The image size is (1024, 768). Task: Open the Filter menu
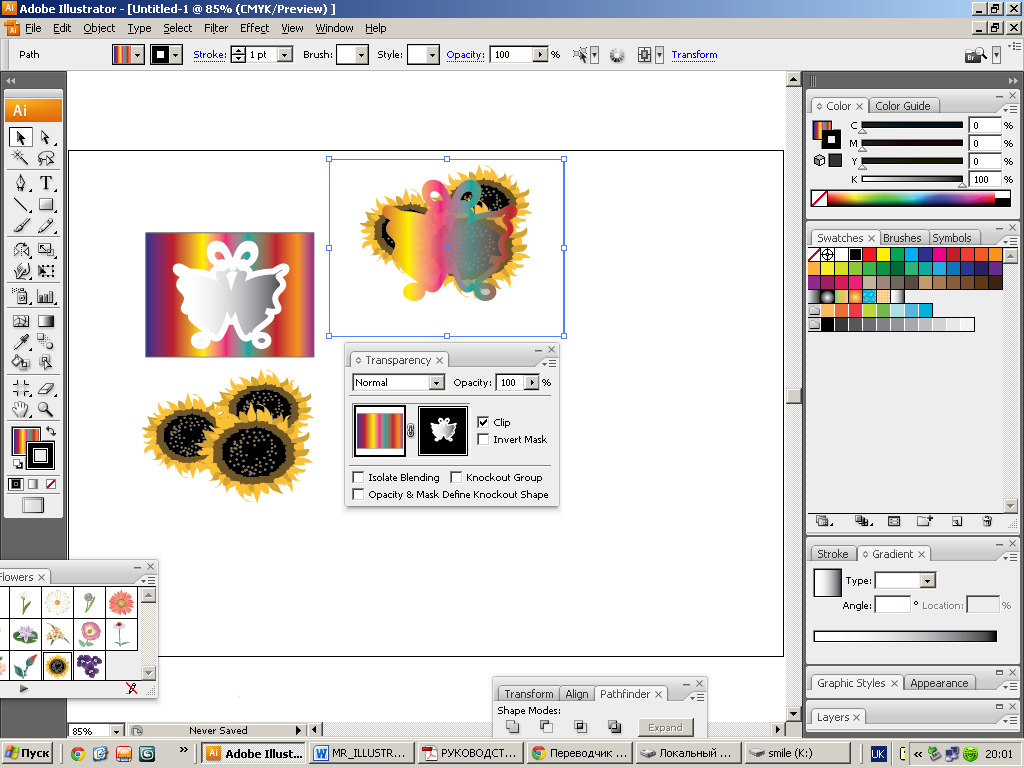coord(216,28)
